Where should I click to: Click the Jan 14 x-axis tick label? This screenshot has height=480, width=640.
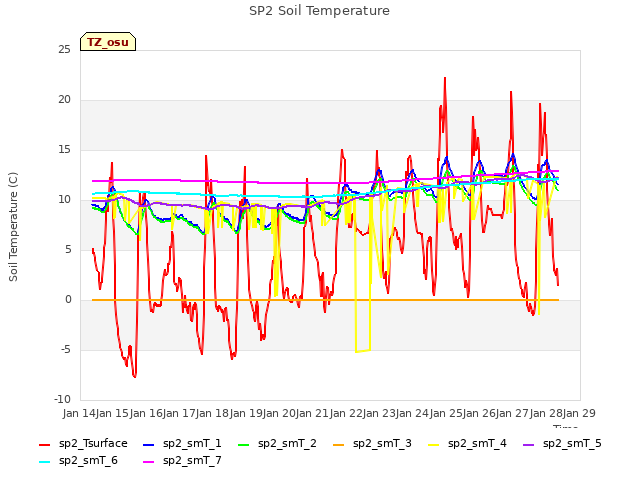(79, 413)
